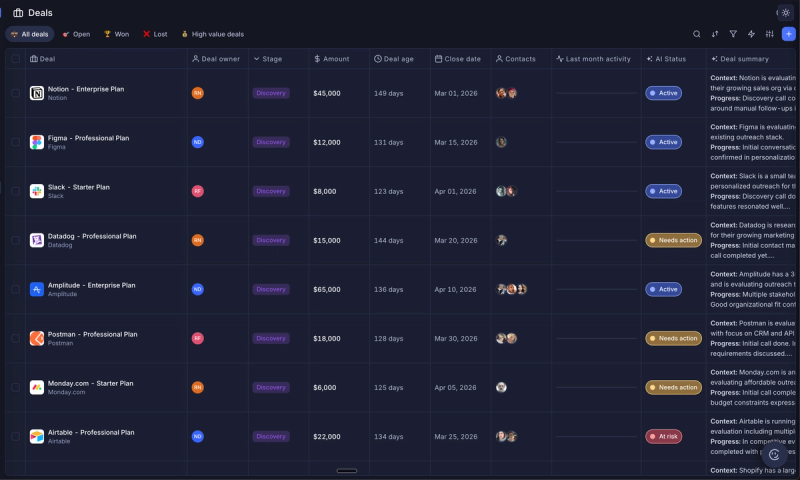Check the Postman - Professional Plan row checkbox
Screen dimensions: 800x480
[15, 338]
